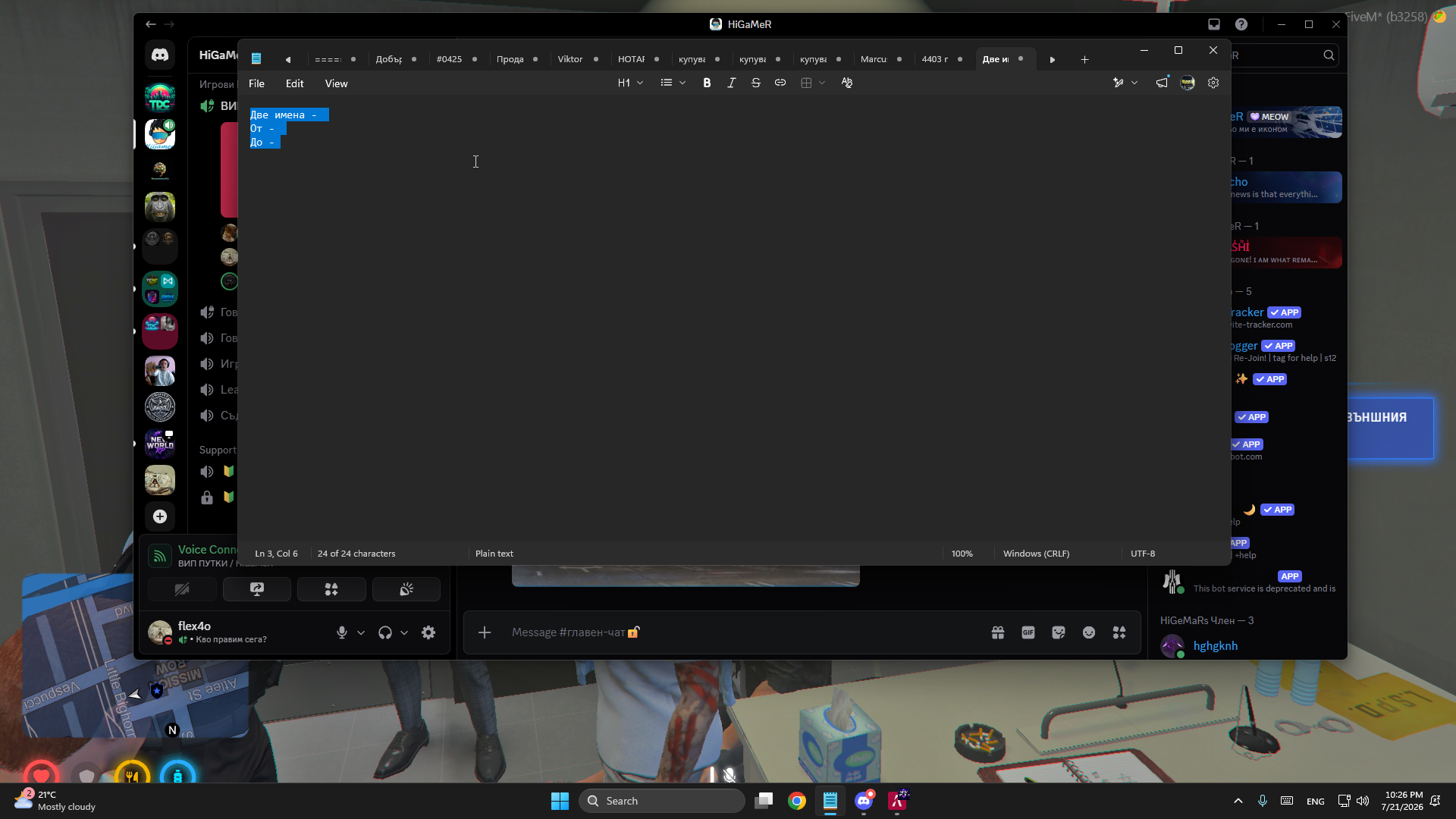The image size is (1456, 819).
Task: Open Discord direct messages home icon
Action: (160, 55)
